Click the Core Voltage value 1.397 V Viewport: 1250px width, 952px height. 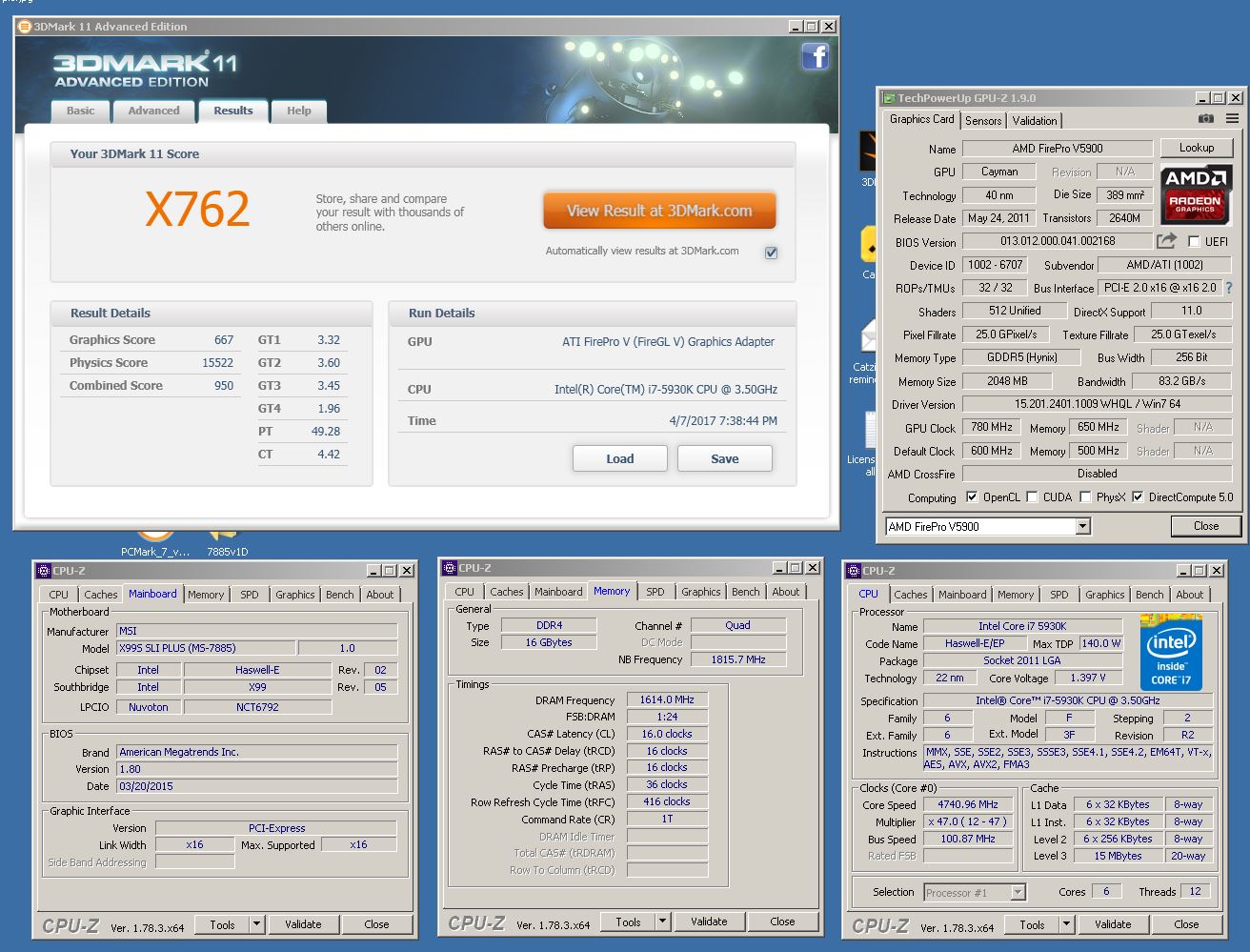point(1088,678)
